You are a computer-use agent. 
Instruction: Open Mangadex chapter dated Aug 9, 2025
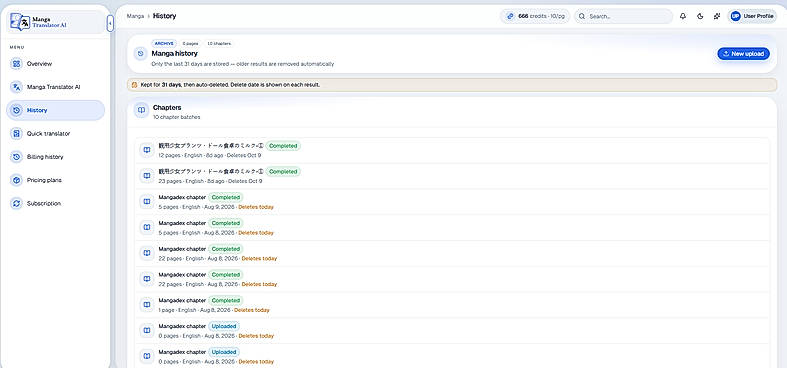tap(452, 202)
